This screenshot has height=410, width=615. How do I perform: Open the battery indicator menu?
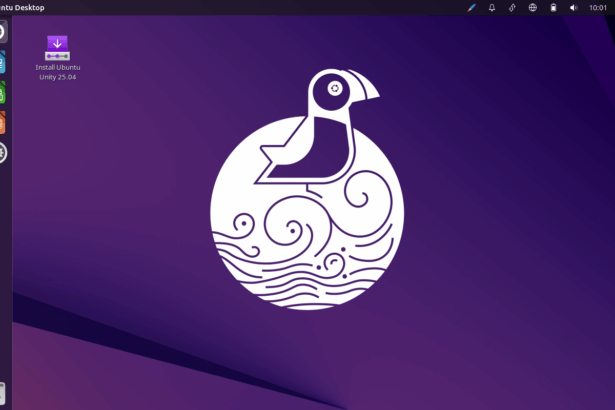(x=553, y=7)
